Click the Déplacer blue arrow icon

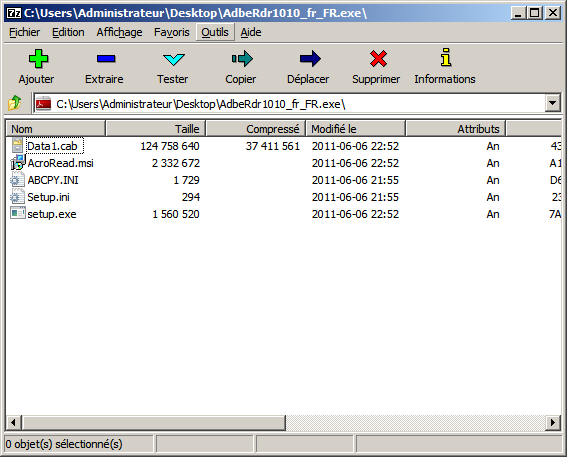tap(310, 59)
